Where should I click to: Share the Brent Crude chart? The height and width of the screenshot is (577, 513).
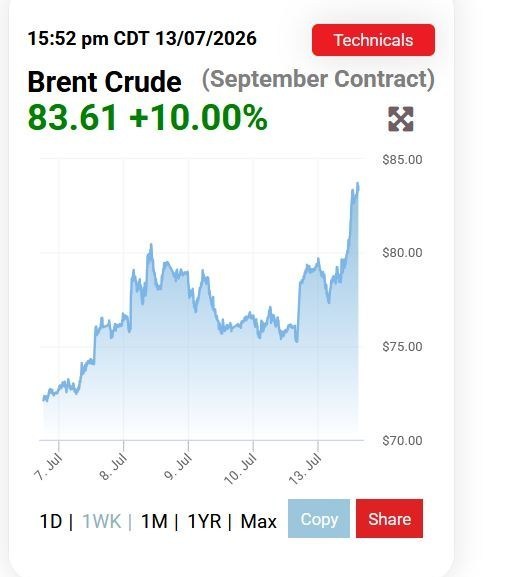(x=389, y=519)
